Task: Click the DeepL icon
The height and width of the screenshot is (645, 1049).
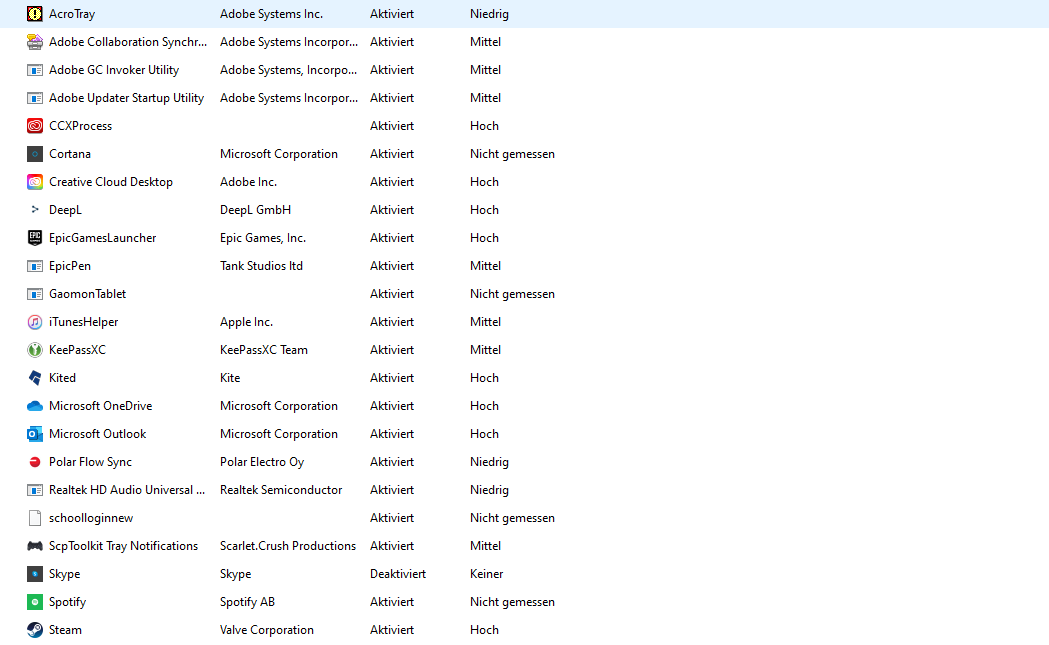Action: coord(35,210)
